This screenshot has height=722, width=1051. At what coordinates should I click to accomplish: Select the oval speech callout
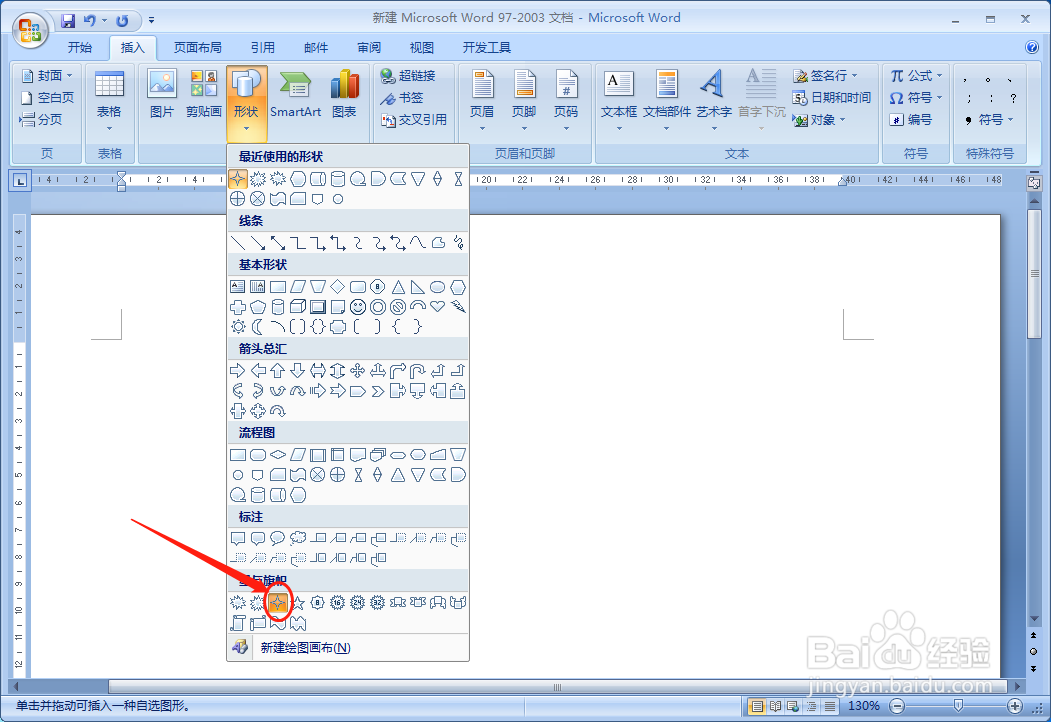pyautogui.click(x=277, y=538)
